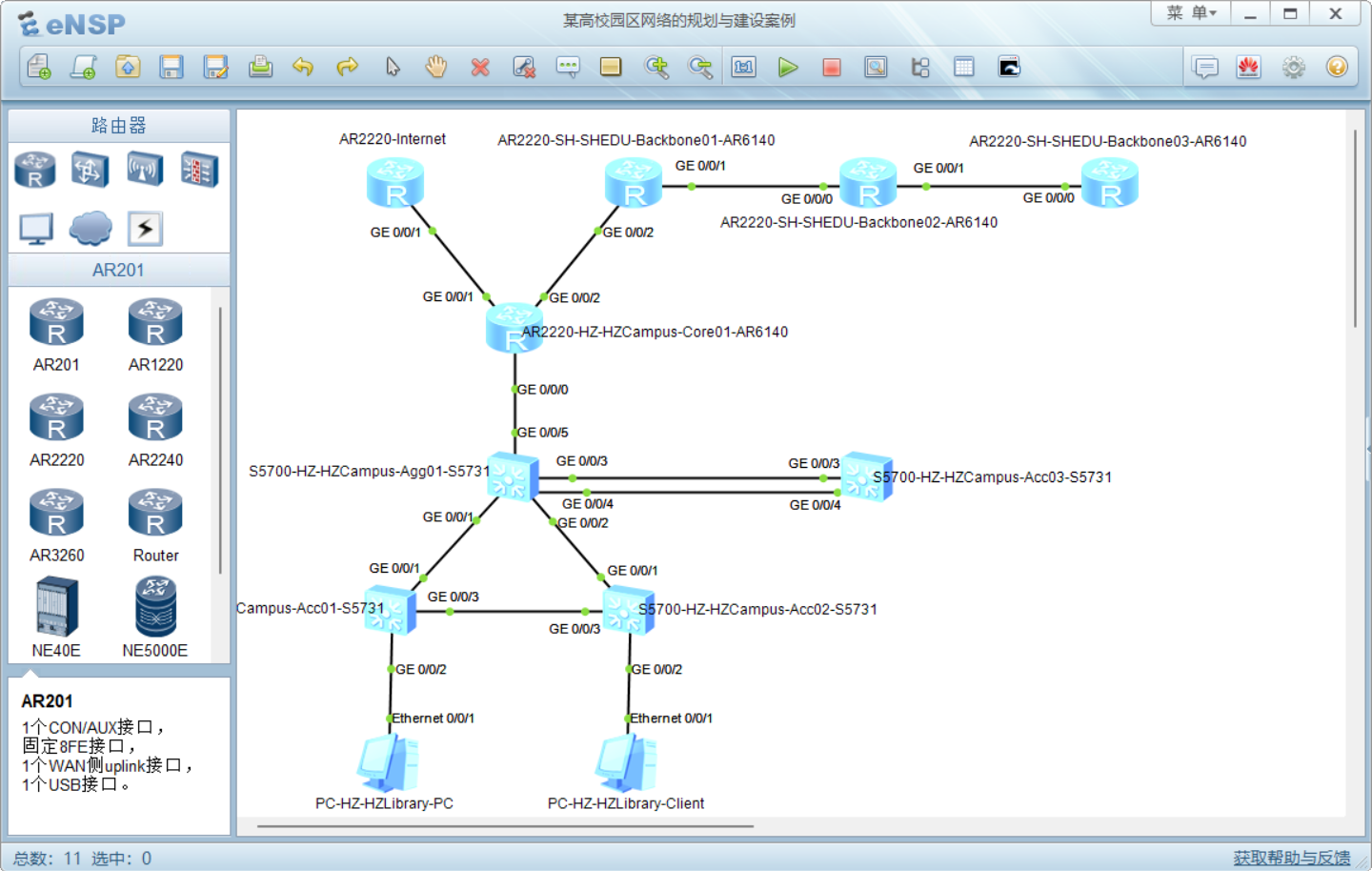Stop devices with red square icon

832,67
